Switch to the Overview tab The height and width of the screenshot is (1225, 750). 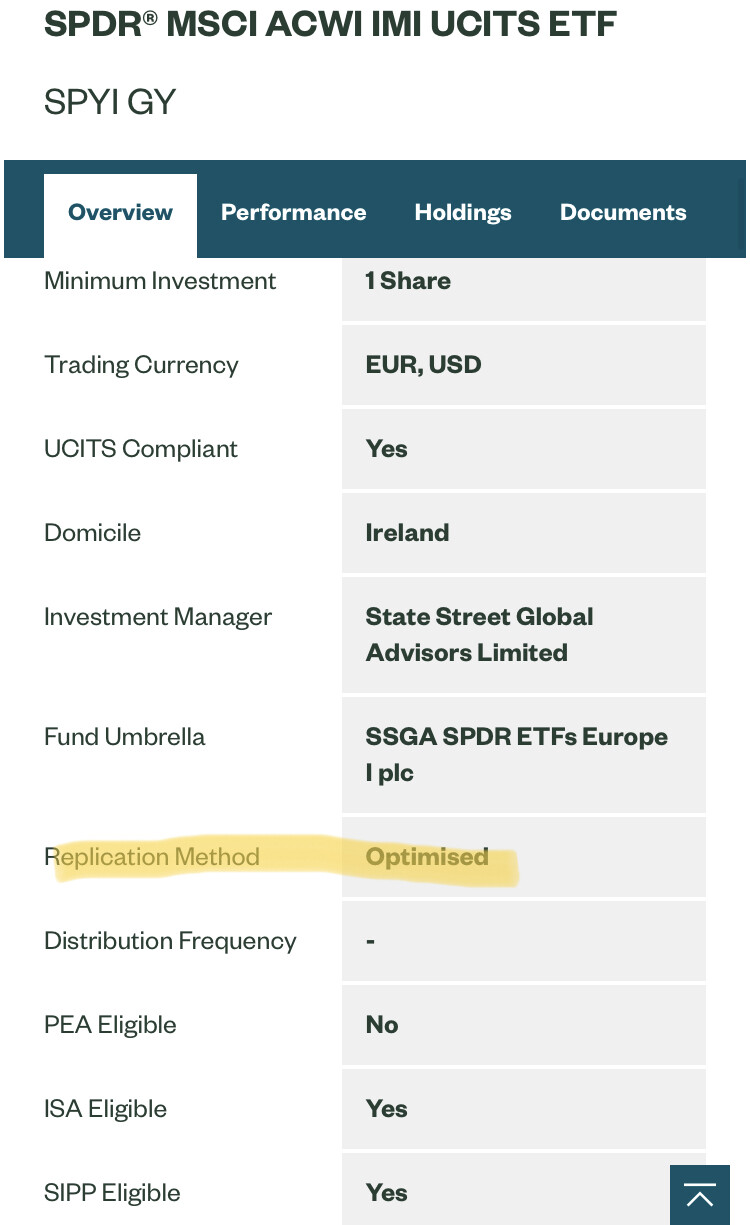[x=120, y=213]
